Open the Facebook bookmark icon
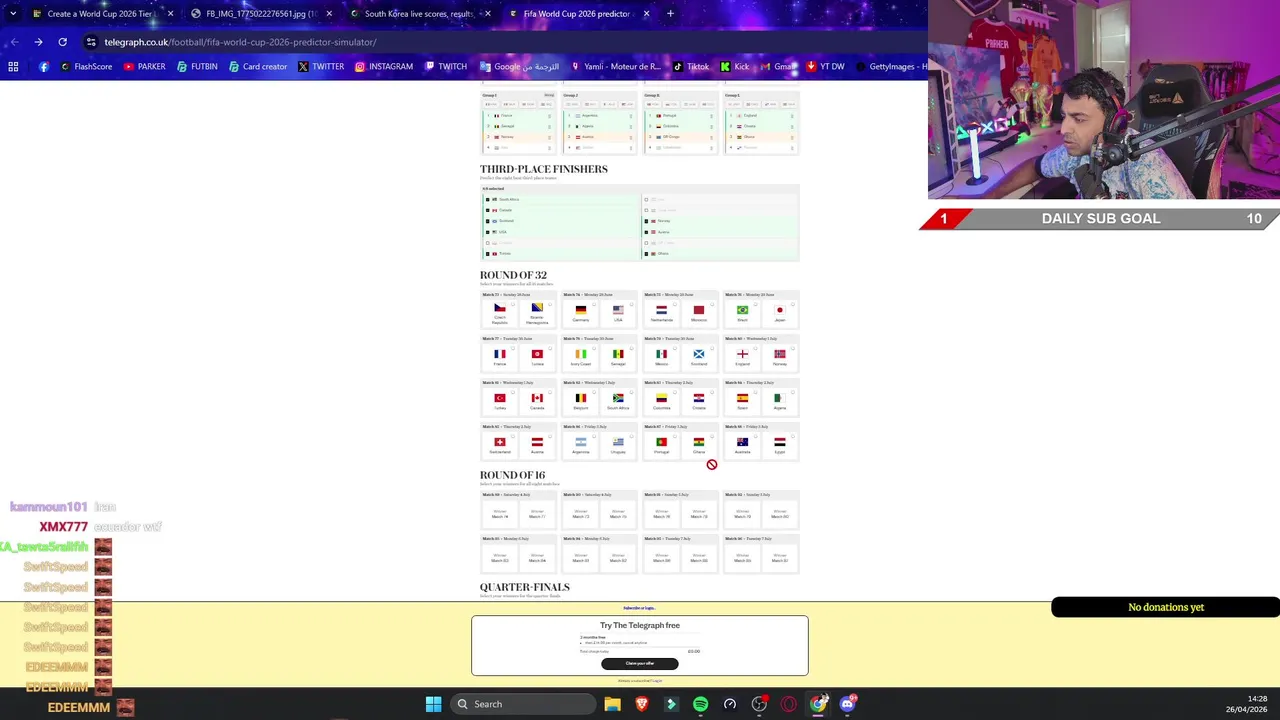Screen dimensions: 1280x720 click(x=43, y=66)
